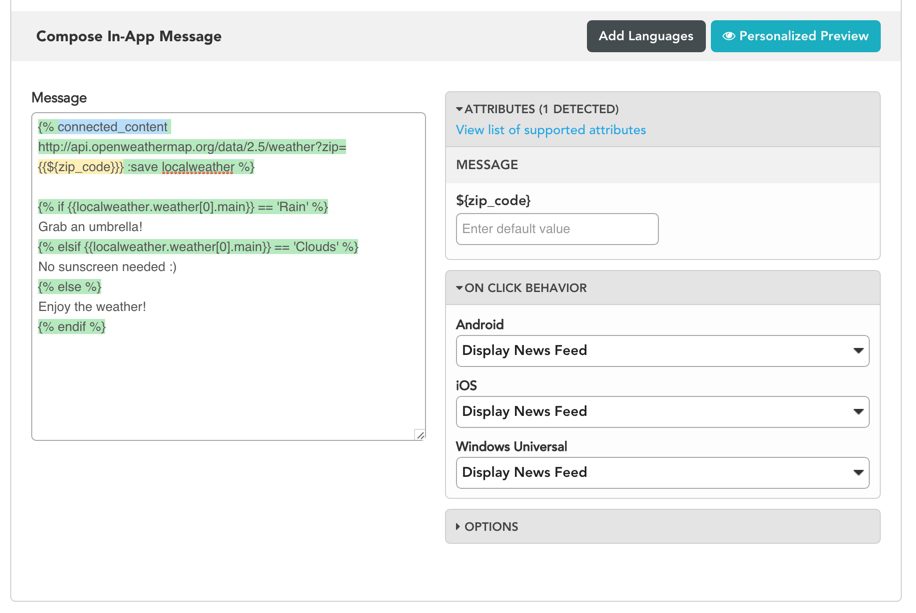Click the highlighted connected_content keyword
Screen dimensions: 916x613
coord(113,127)
